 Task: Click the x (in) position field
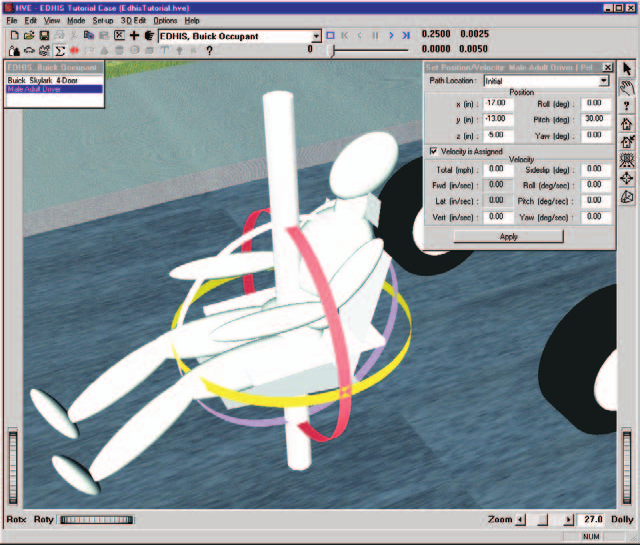click(x=498, y=103)
